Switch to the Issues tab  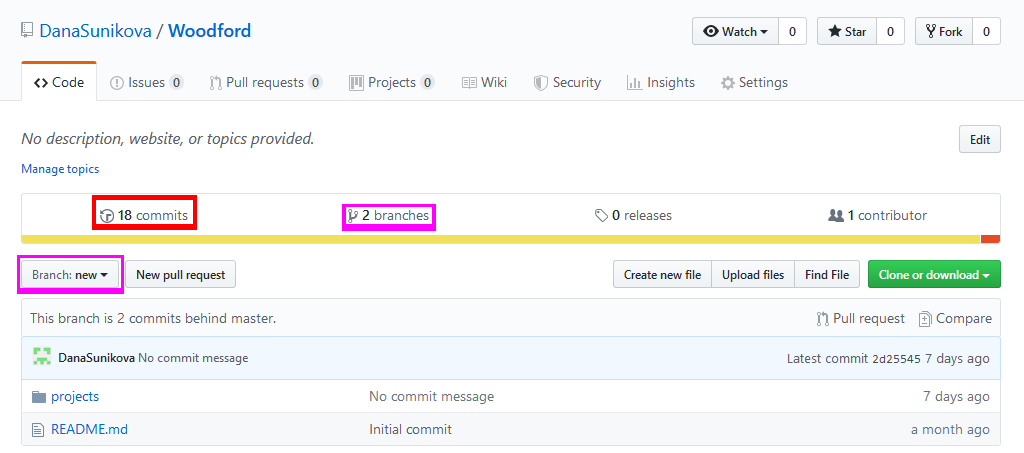click(146, 83)
